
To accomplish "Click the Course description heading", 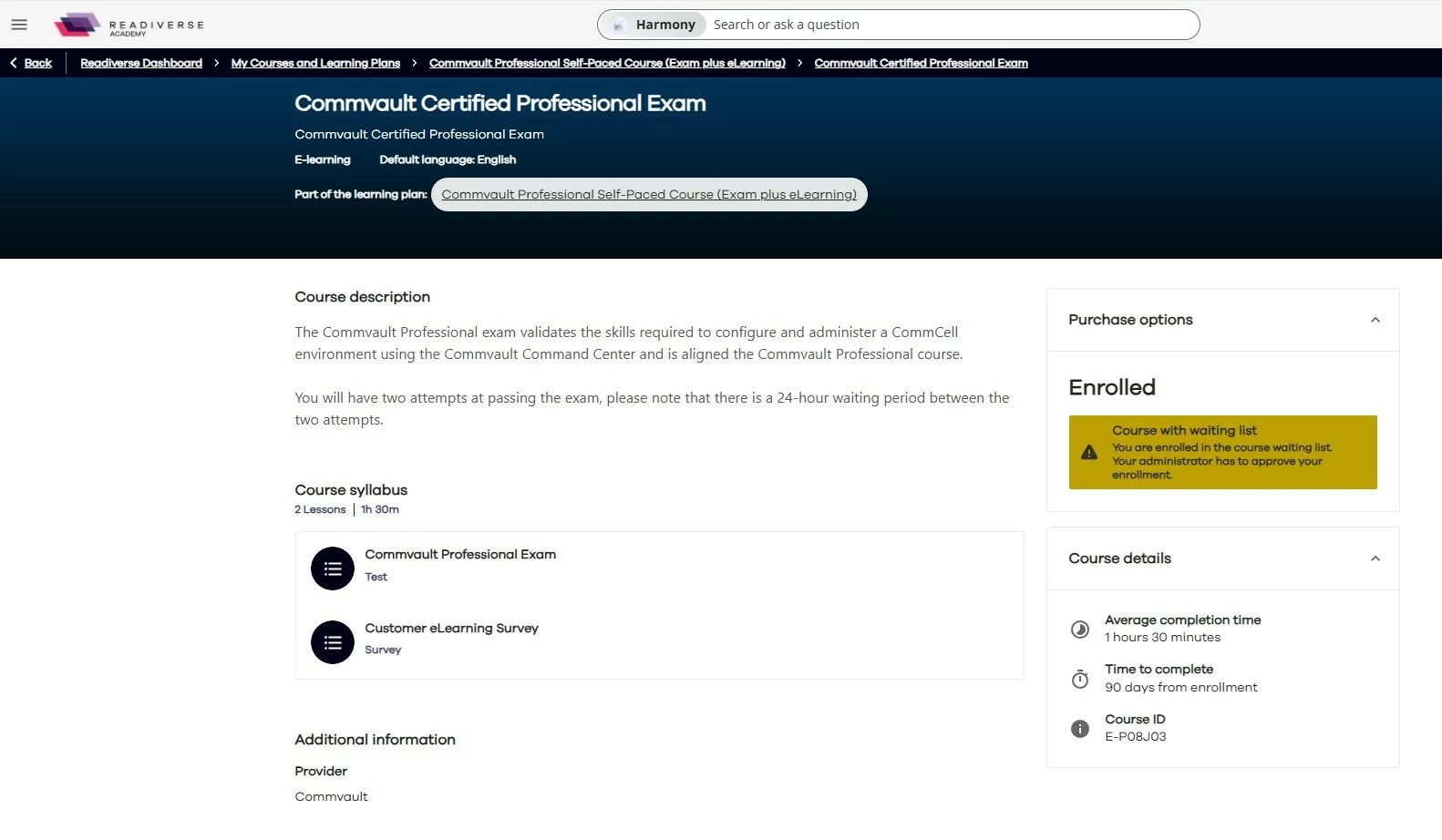I will (363, 297).
